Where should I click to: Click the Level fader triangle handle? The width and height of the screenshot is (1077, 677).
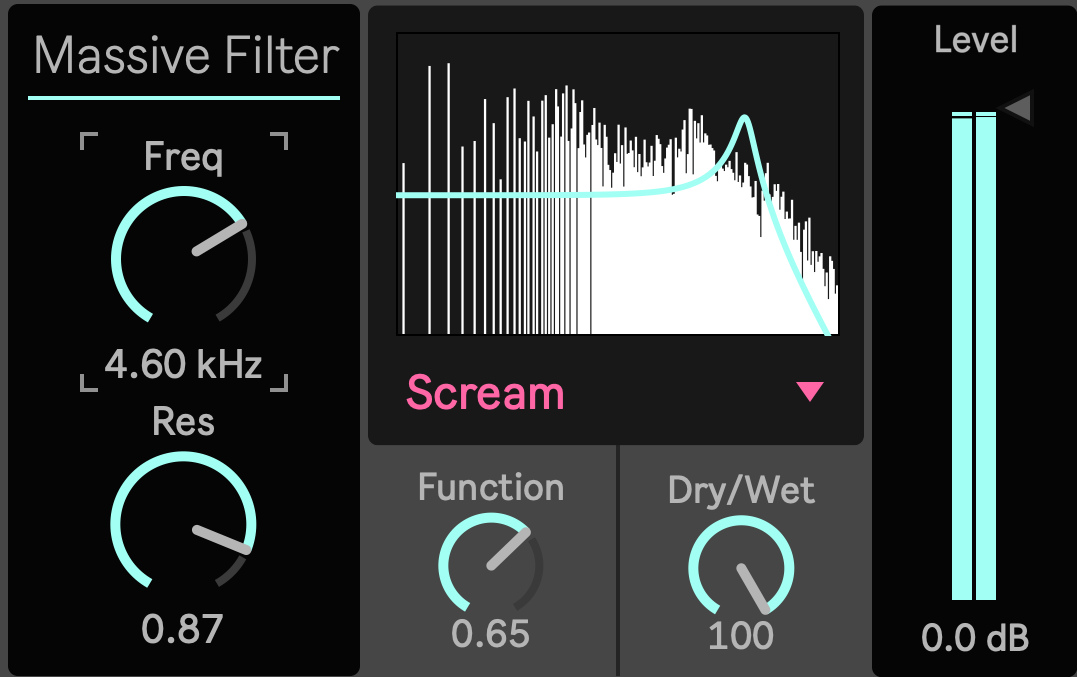[x=1018, y=107]
